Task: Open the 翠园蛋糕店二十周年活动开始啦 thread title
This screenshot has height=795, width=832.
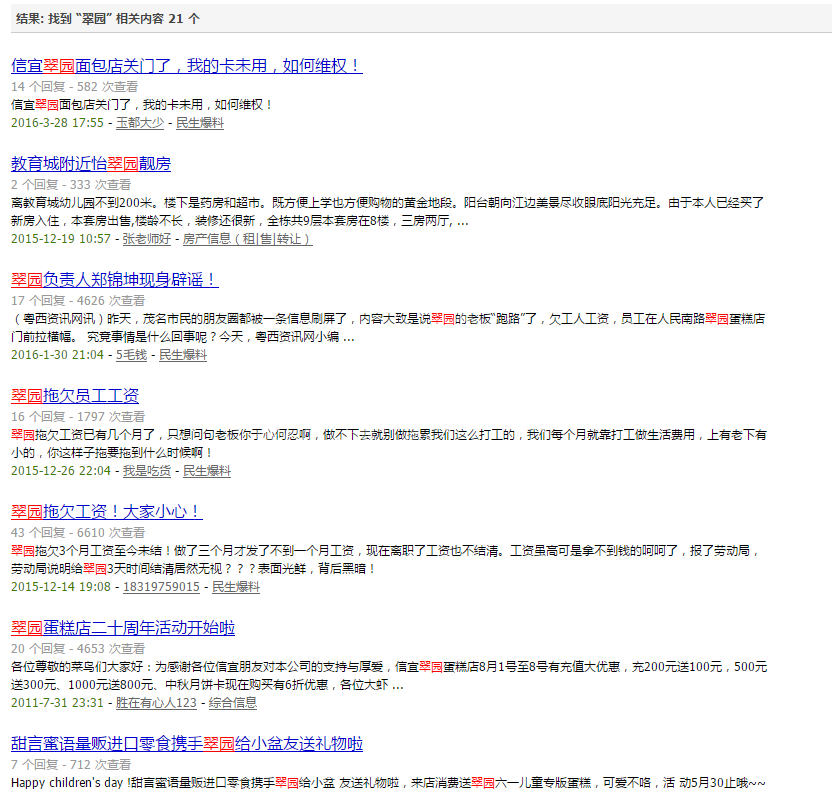Action: click(123, 628)
